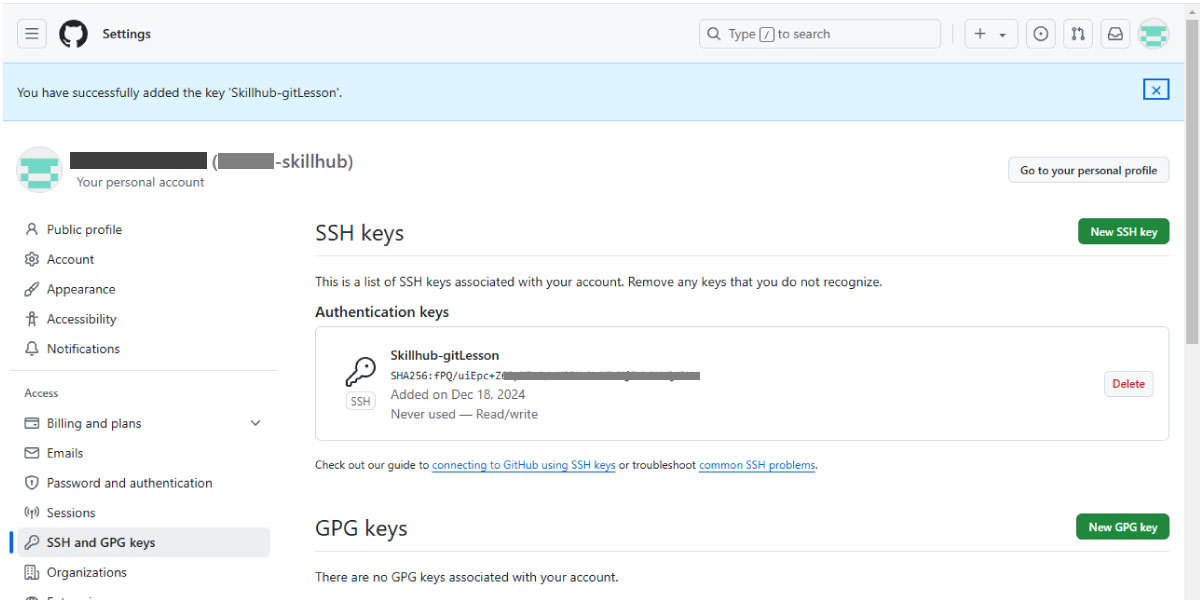Open common SSH problems link
1200x600 pixels.
[x=757, y=465]
